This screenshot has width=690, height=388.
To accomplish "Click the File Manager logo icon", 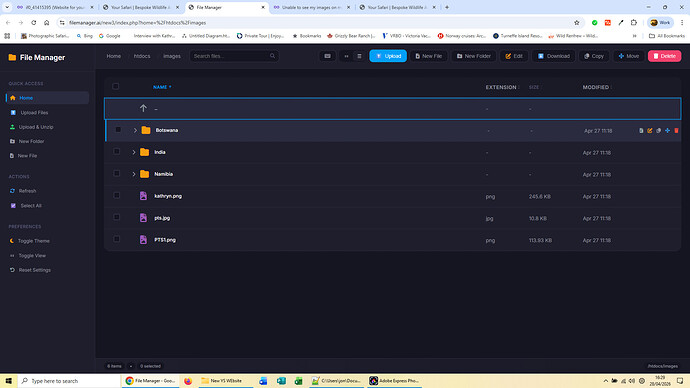I will (x=12, y=57).
